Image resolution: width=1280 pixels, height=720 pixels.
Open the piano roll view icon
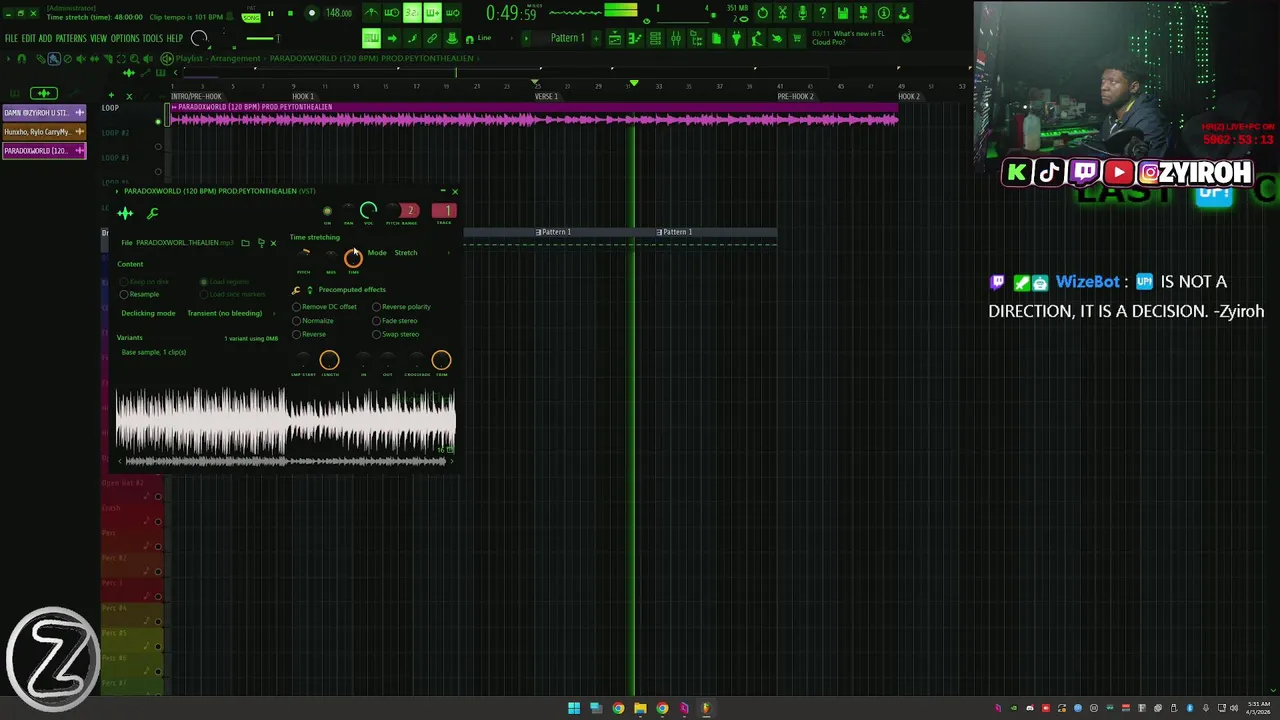point(635,38)
